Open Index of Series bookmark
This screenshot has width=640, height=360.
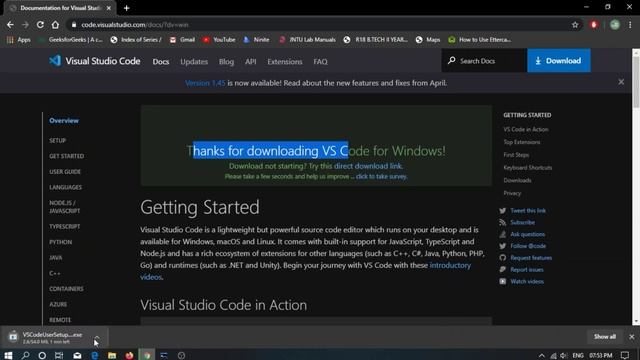(136, 40)
